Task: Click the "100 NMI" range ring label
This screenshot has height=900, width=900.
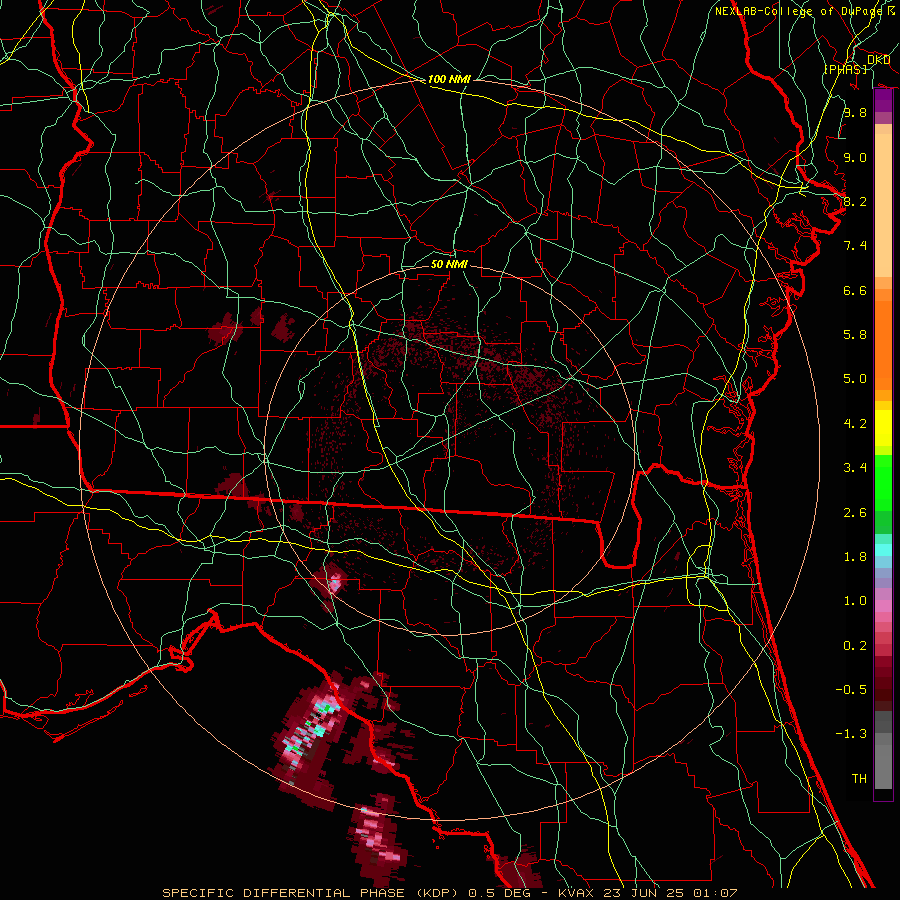Action: click(x=449, y=79)
